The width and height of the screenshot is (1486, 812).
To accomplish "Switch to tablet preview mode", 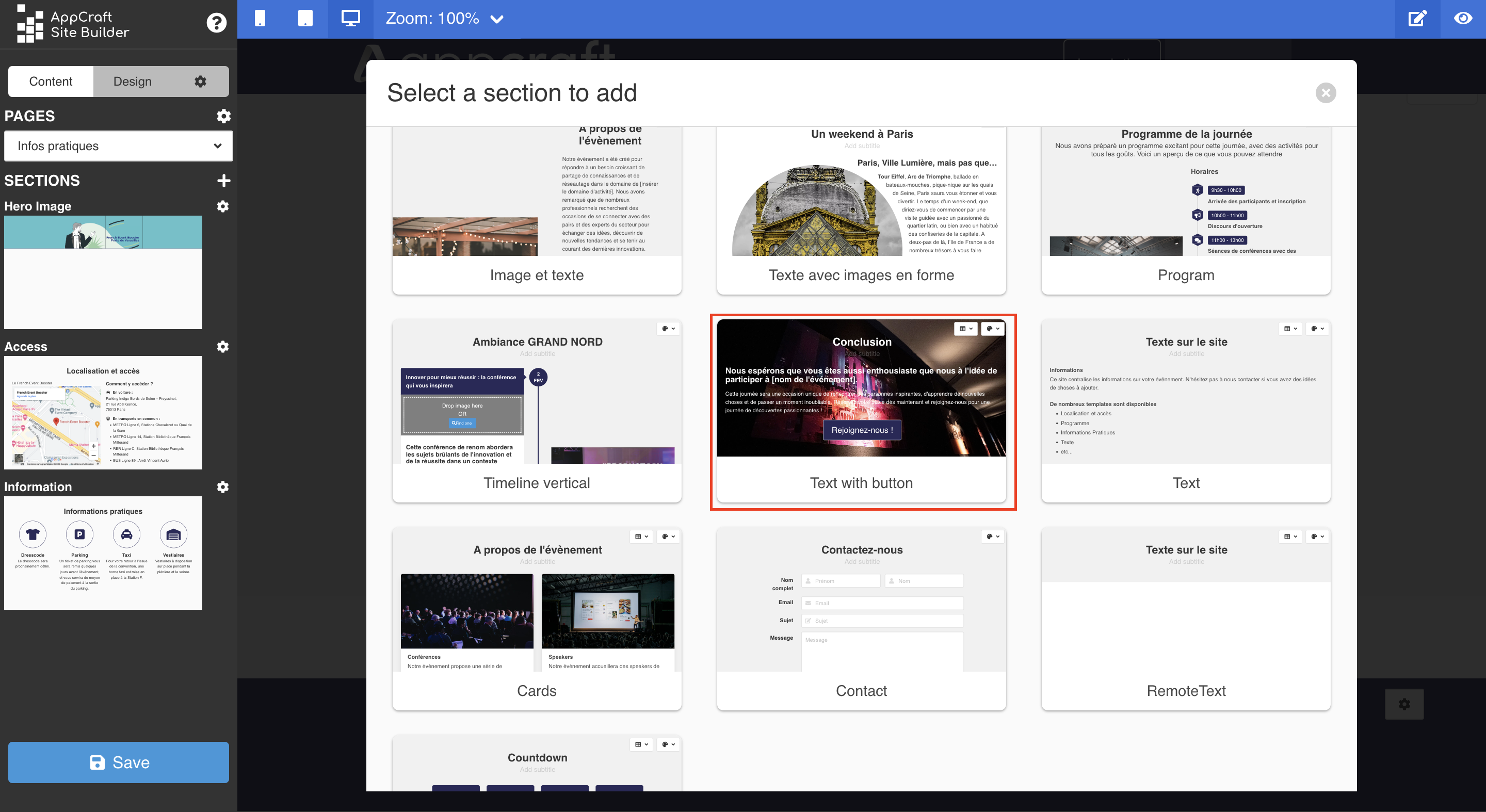I will point(305,19).
